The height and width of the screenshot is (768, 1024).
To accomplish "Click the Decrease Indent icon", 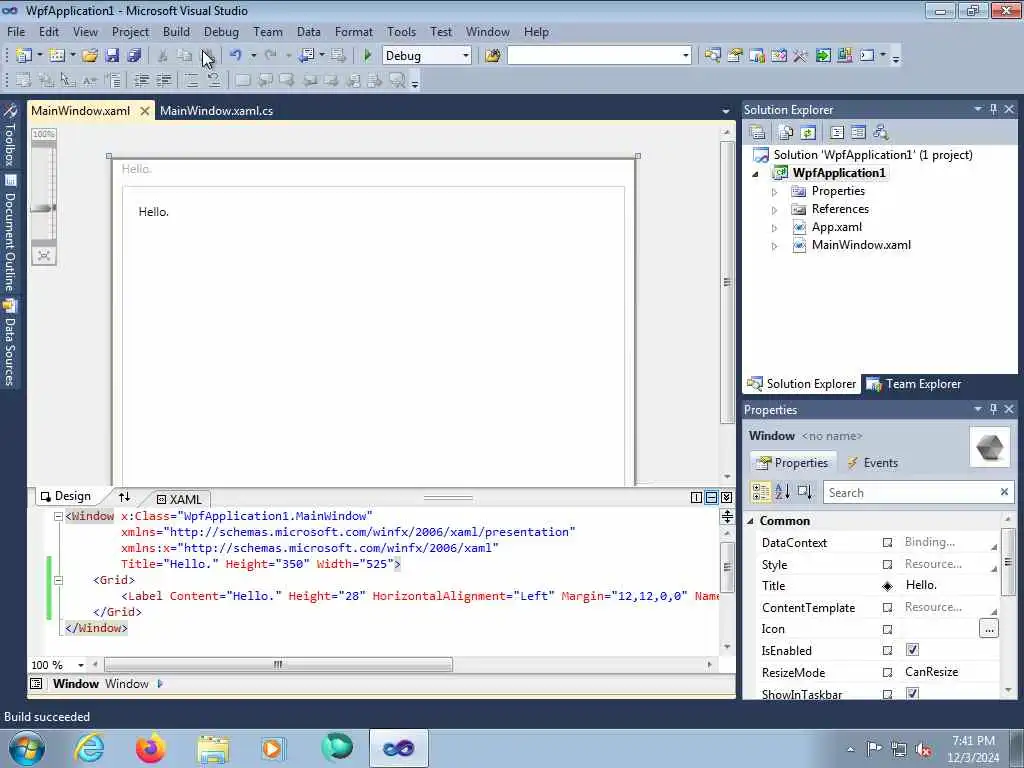I will [x=141, y=80].
